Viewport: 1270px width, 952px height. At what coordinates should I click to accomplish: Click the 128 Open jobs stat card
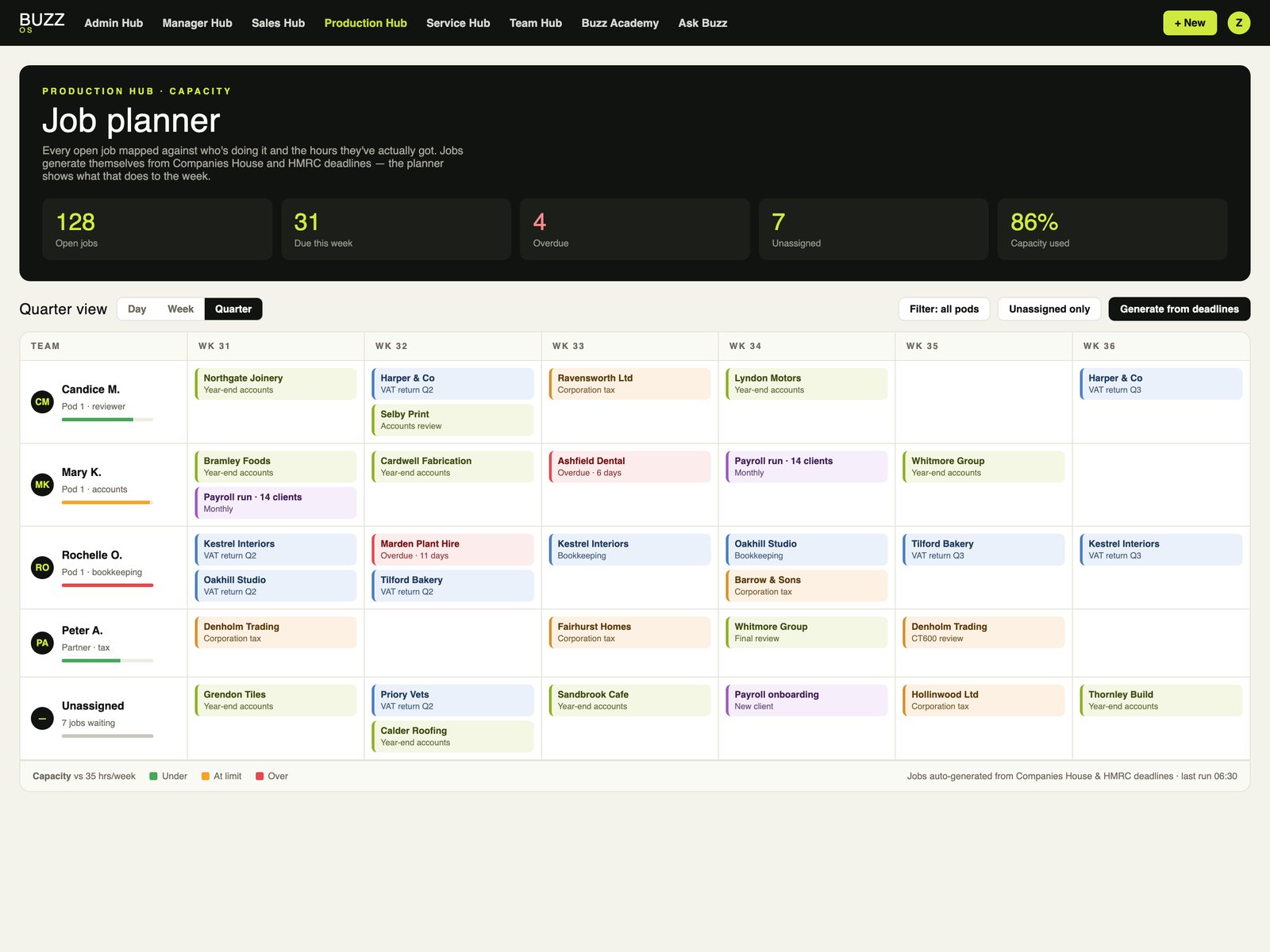click(157, 229)
